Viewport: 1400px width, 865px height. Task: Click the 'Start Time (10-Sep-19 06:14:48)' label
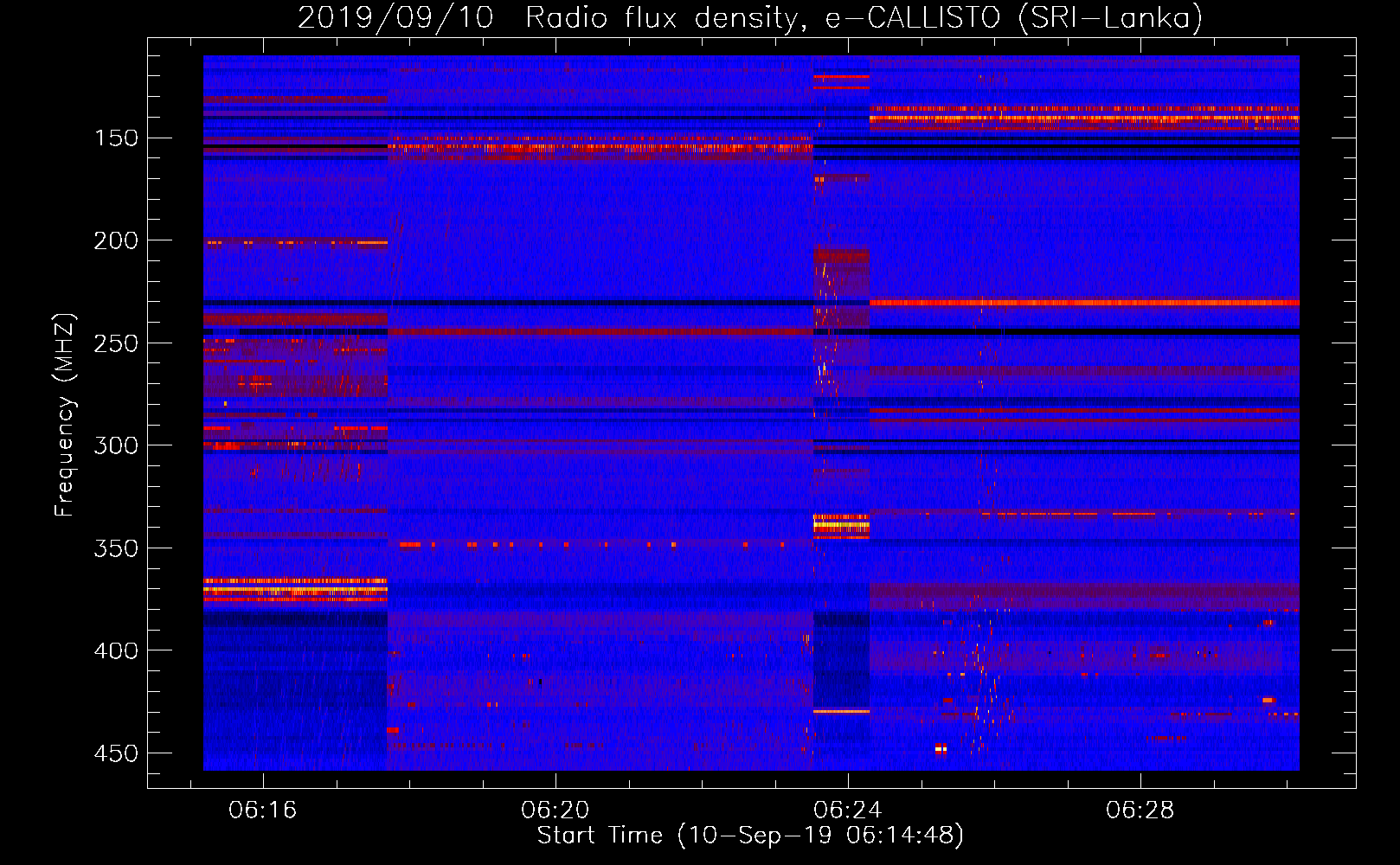(x=750, y=836)
